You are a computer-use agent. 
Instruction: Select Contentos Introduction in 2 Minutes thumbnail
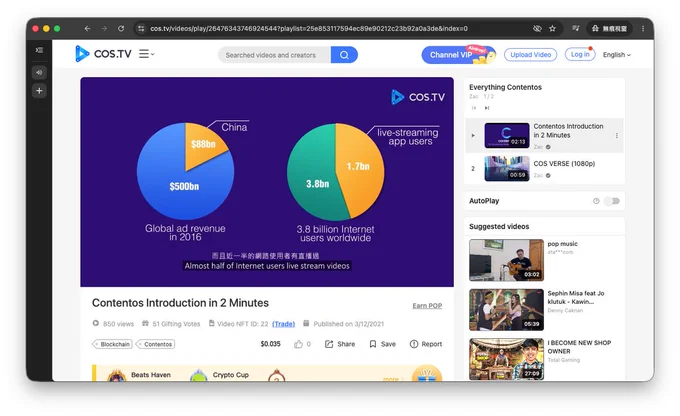pyautogui.click(x=507, y=135)
